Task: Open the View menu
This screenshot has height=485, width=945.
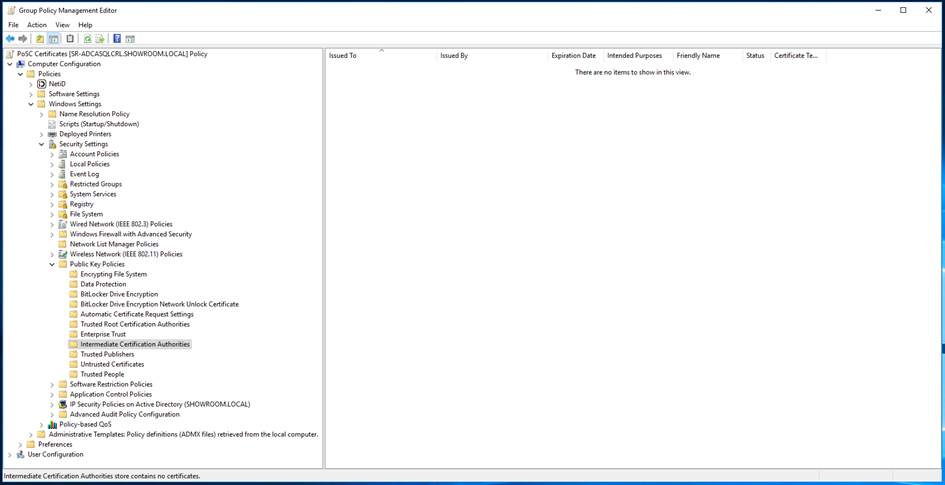Action: click(x=63, y=25)
